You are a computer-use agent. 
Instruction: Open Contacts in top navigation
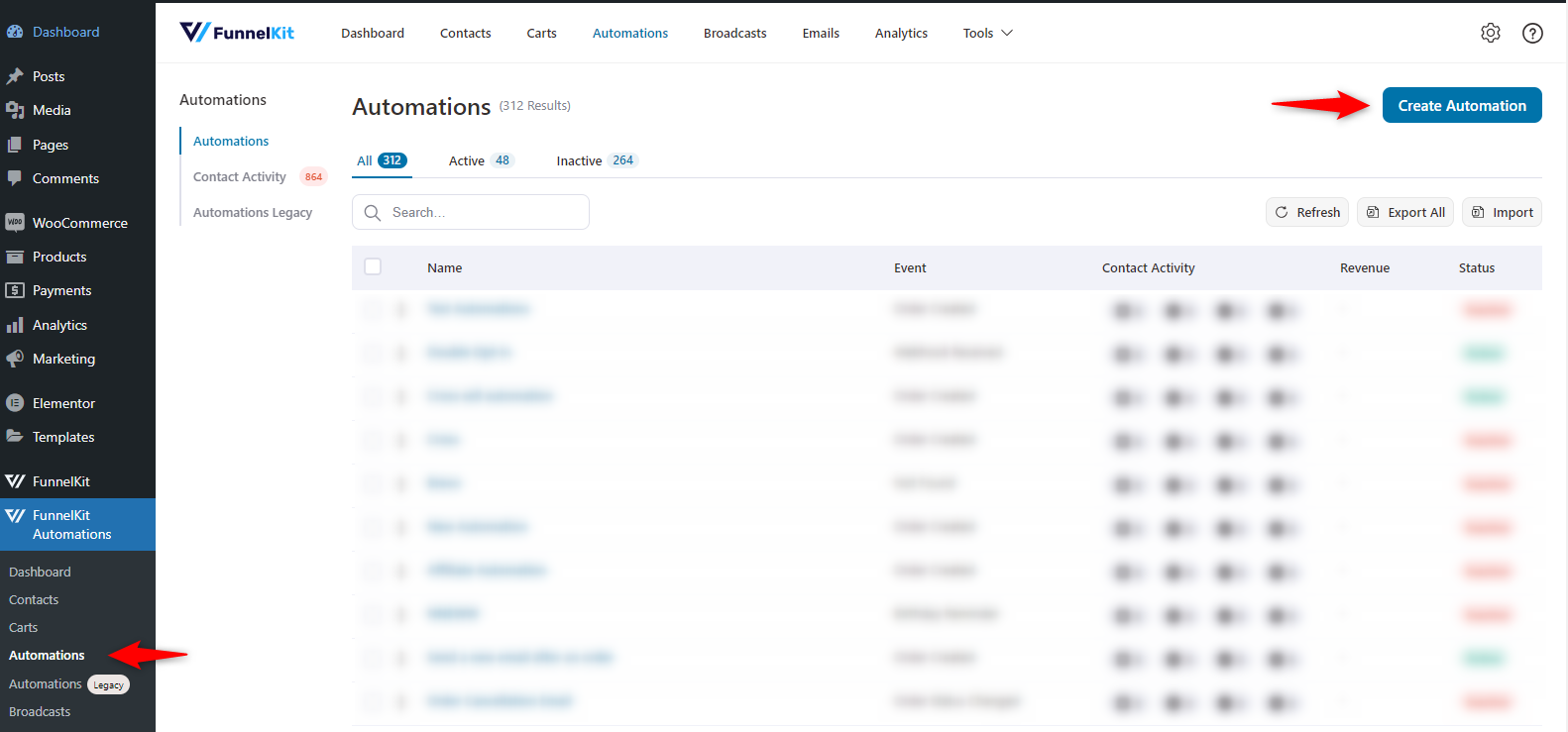click(466, 33)
